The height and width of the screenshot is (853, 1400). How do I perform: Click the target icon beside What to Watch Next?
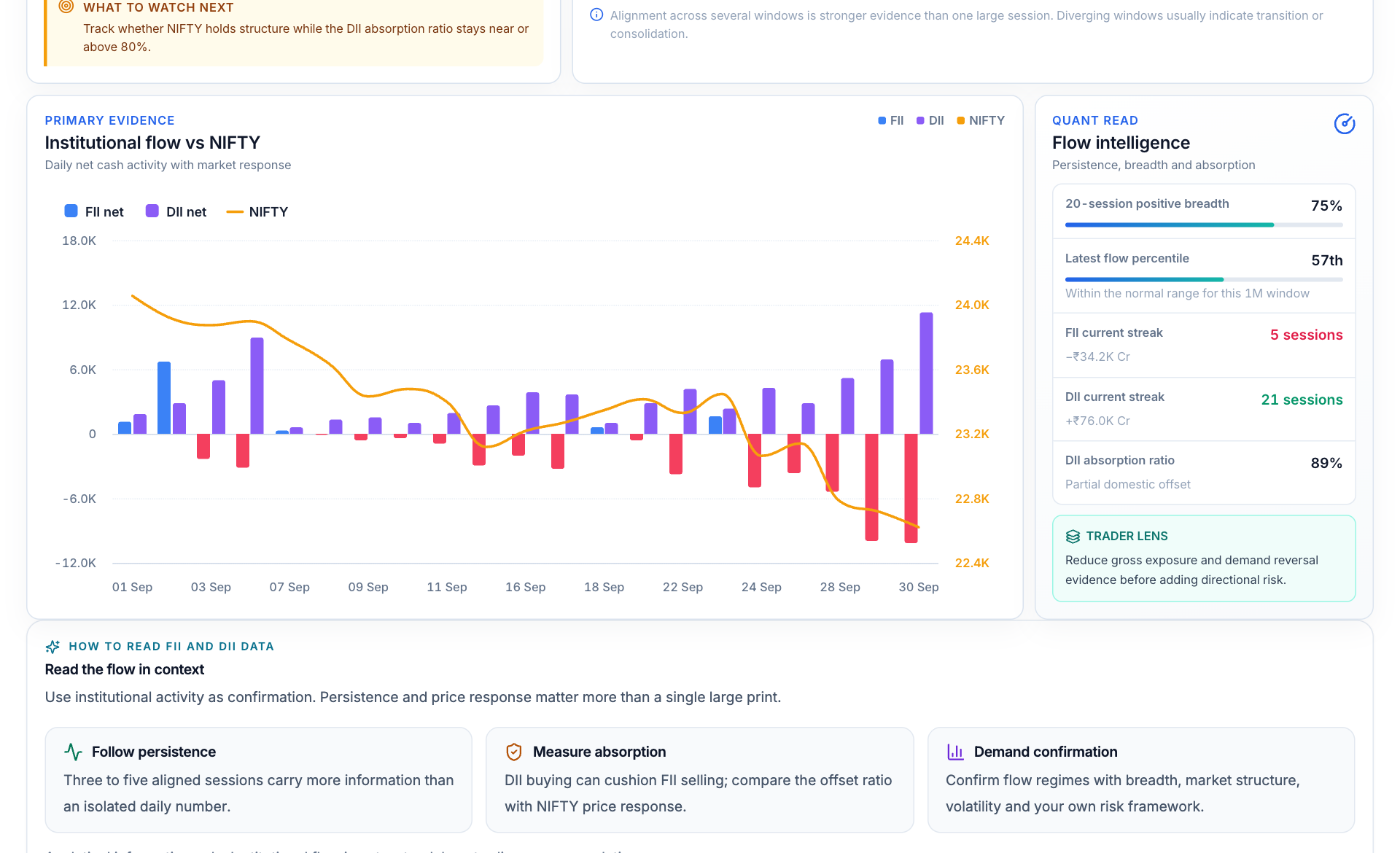point(66,7)
